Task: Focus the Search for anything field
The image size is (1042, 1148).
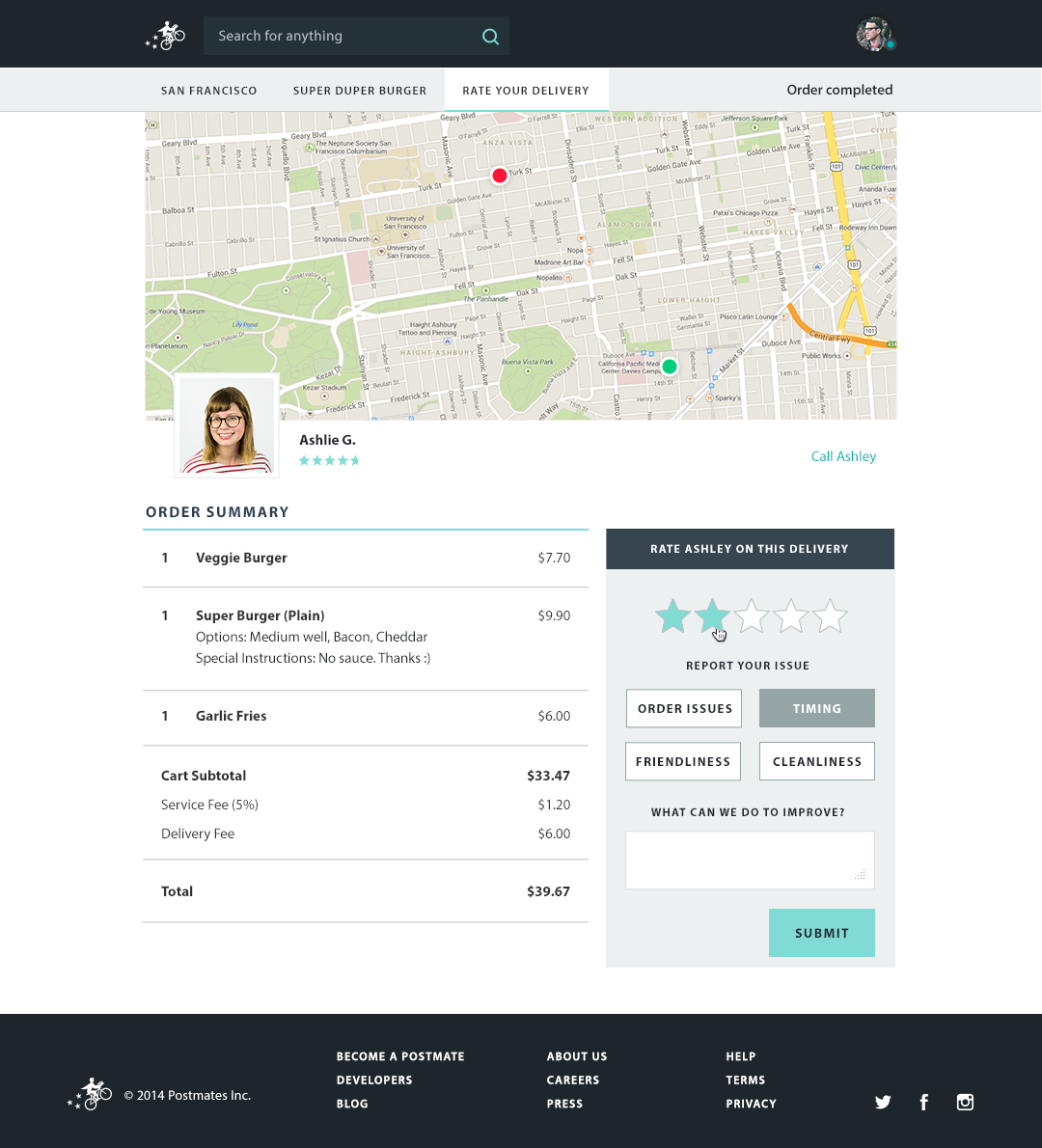Action: (x=356, y=36)
